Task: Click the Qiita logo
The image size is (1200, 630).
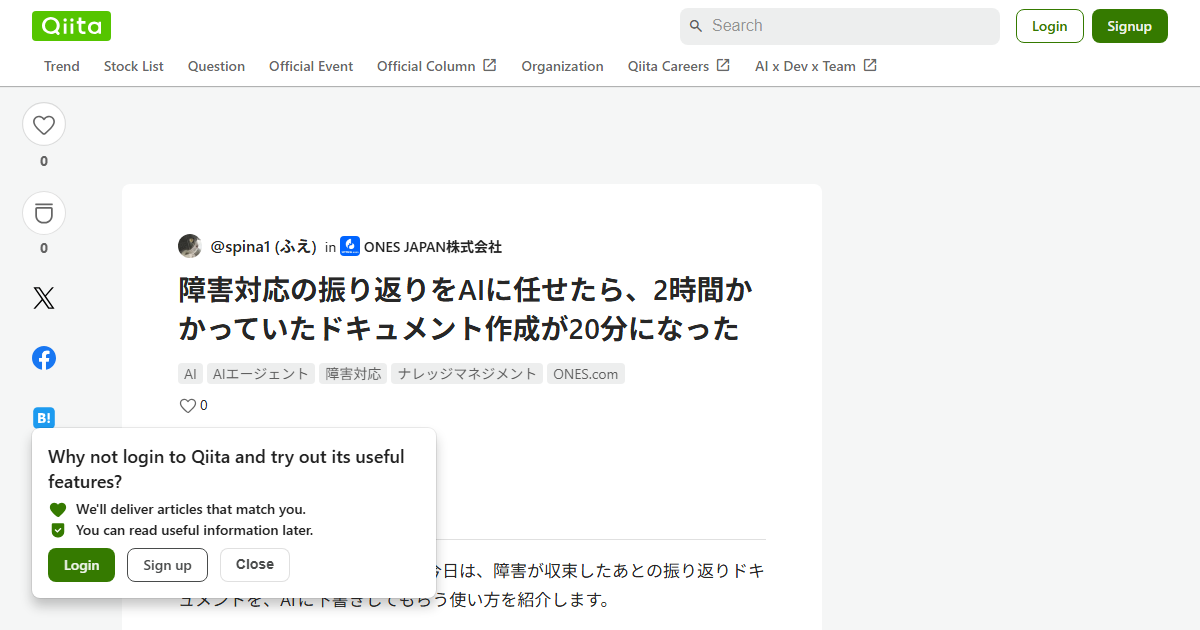Action: point(71,26)
